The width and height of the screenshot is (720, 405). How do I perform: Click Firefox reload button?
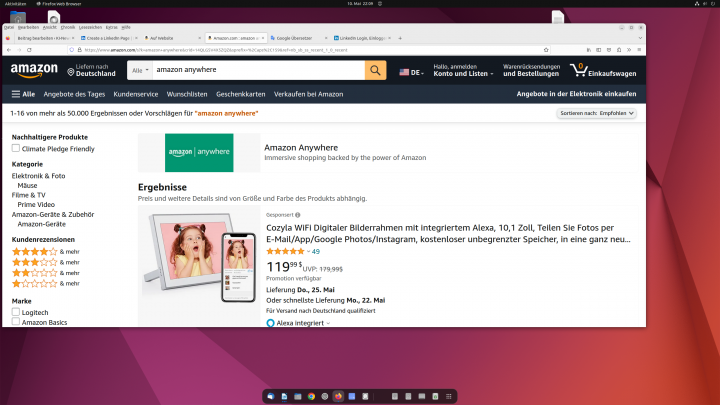click(29, 50)
